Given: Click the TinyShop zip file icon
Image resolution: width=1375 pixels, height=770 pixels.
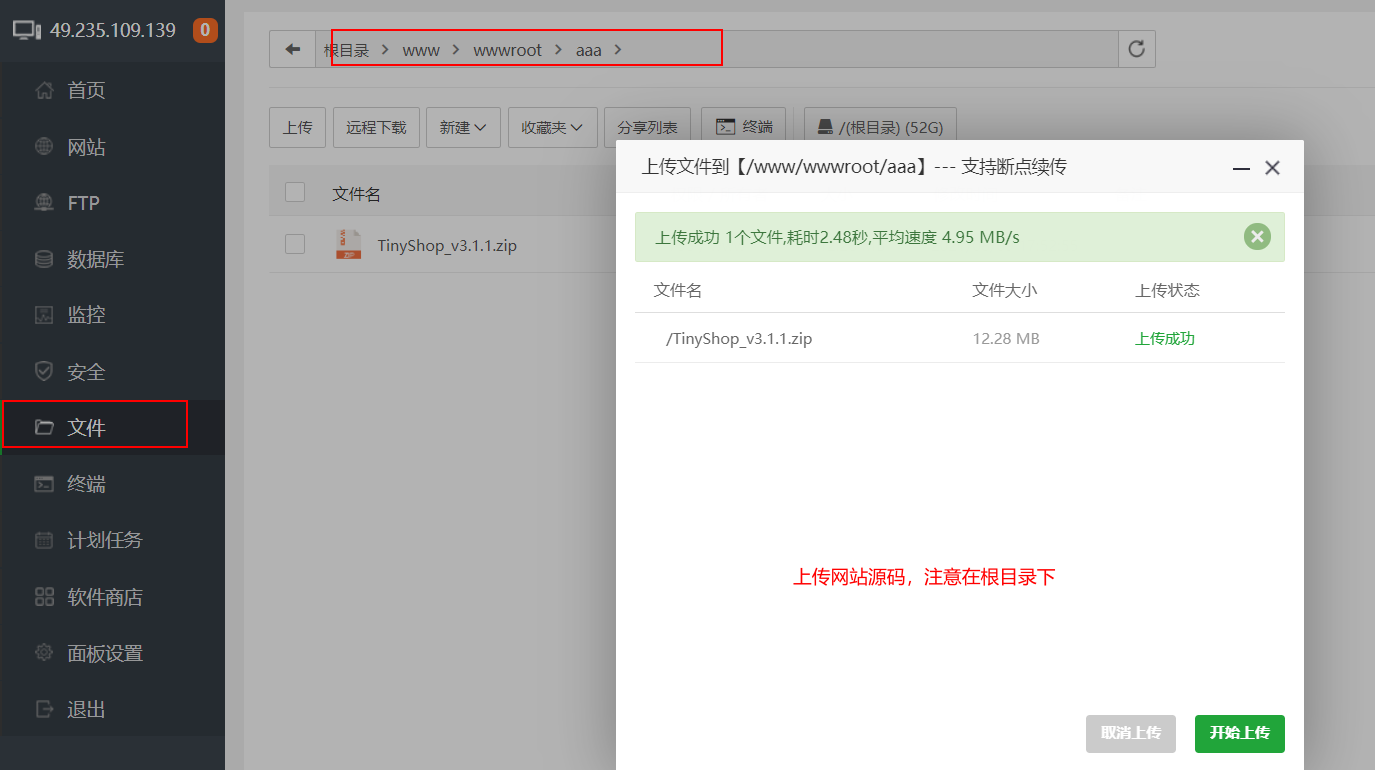Looking at the screenshot, I should tap(348, 244).
